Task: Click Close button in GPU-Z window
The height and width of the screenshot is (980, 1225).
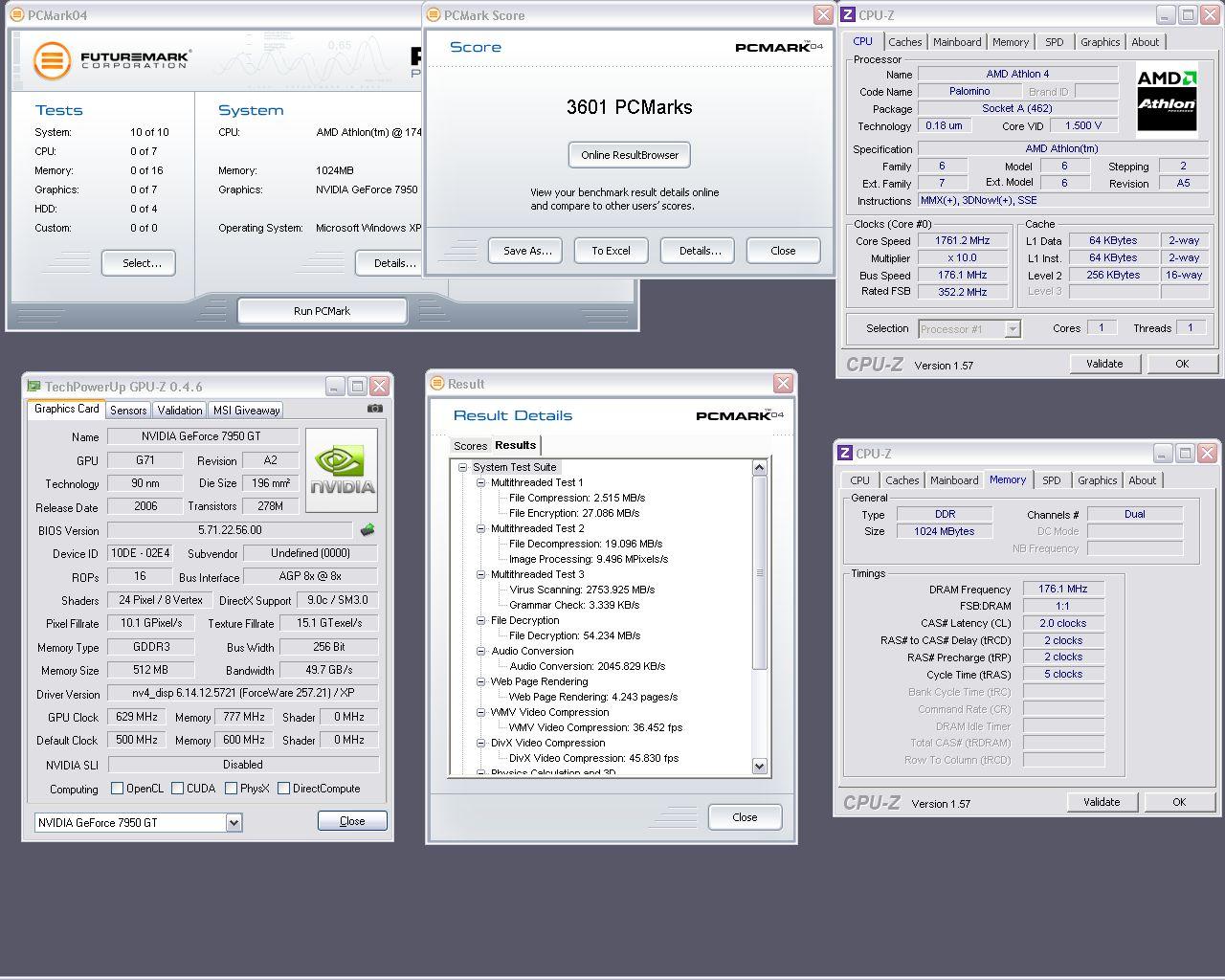Action: 352,821
